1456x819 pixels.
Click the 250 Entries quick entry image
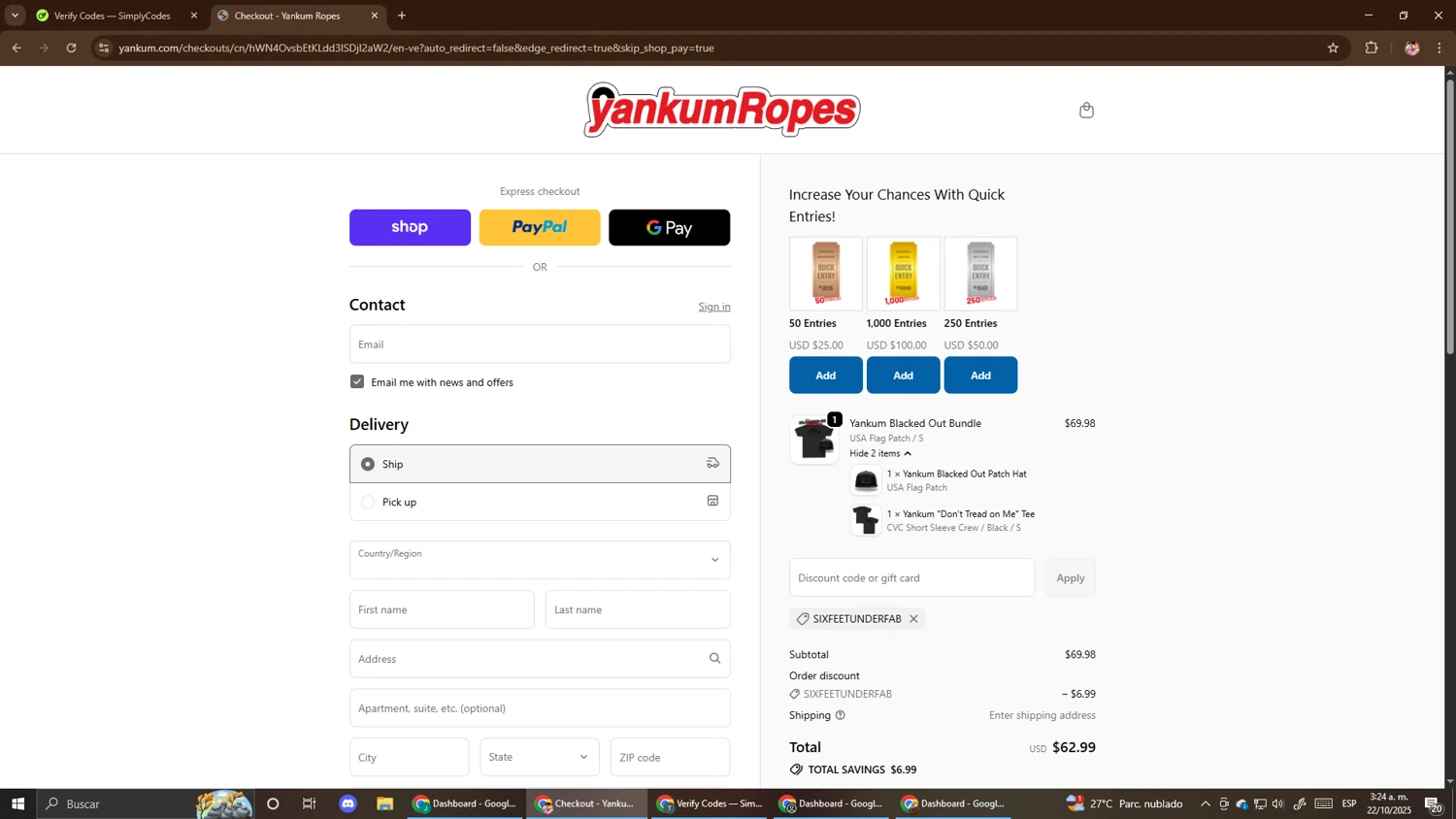(x=981, y=274)
